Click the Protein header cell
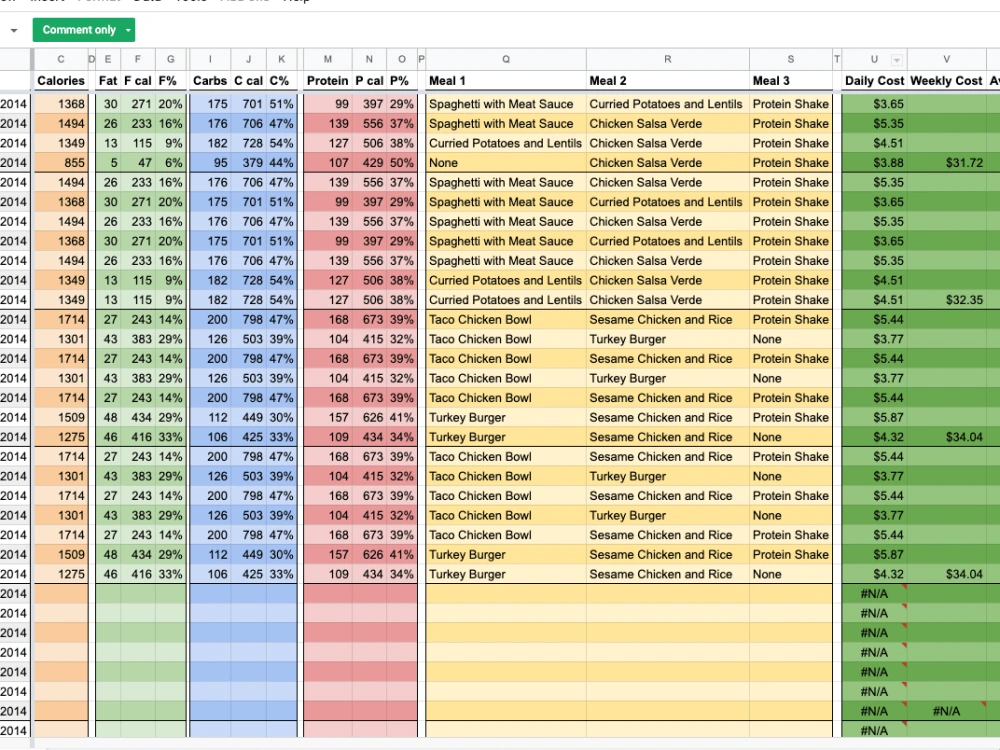The width and height of the screenshot is (1000, 750). 327,80
